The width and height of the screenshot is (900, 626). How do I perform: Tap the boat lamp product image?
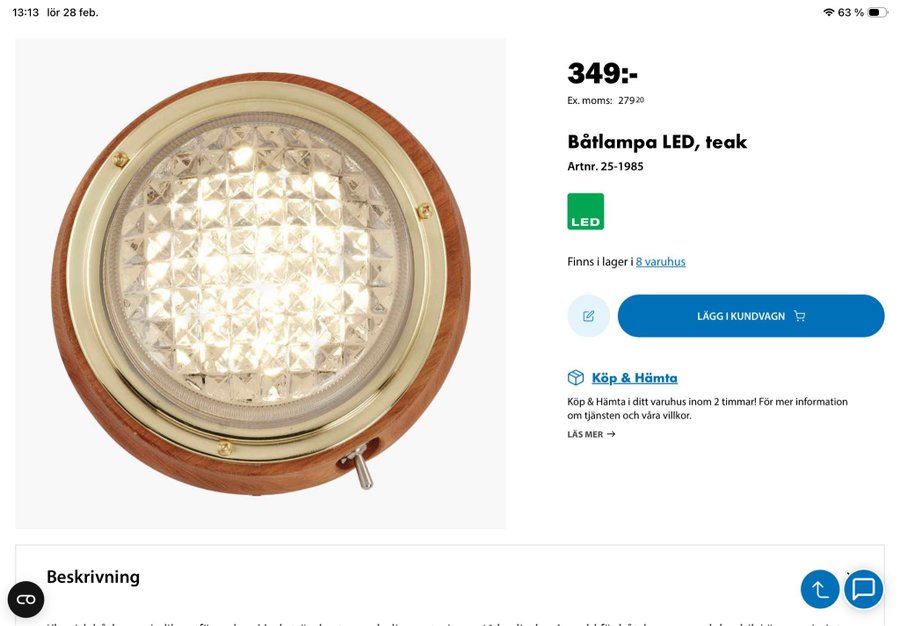click(260, 283)
